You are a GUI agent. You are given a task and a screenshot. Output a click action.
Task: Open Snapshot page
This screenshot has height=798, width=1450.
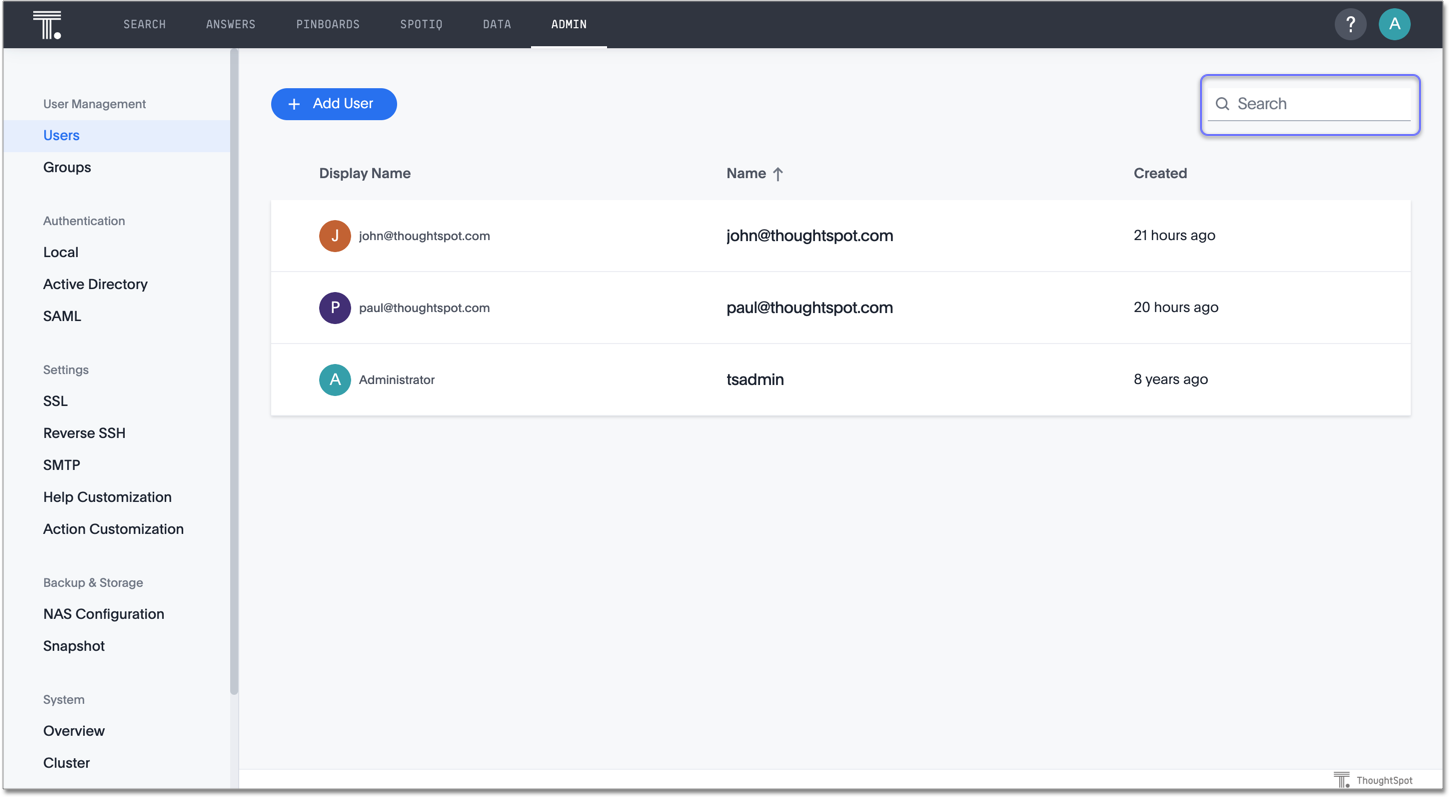(x=74, y=646)
